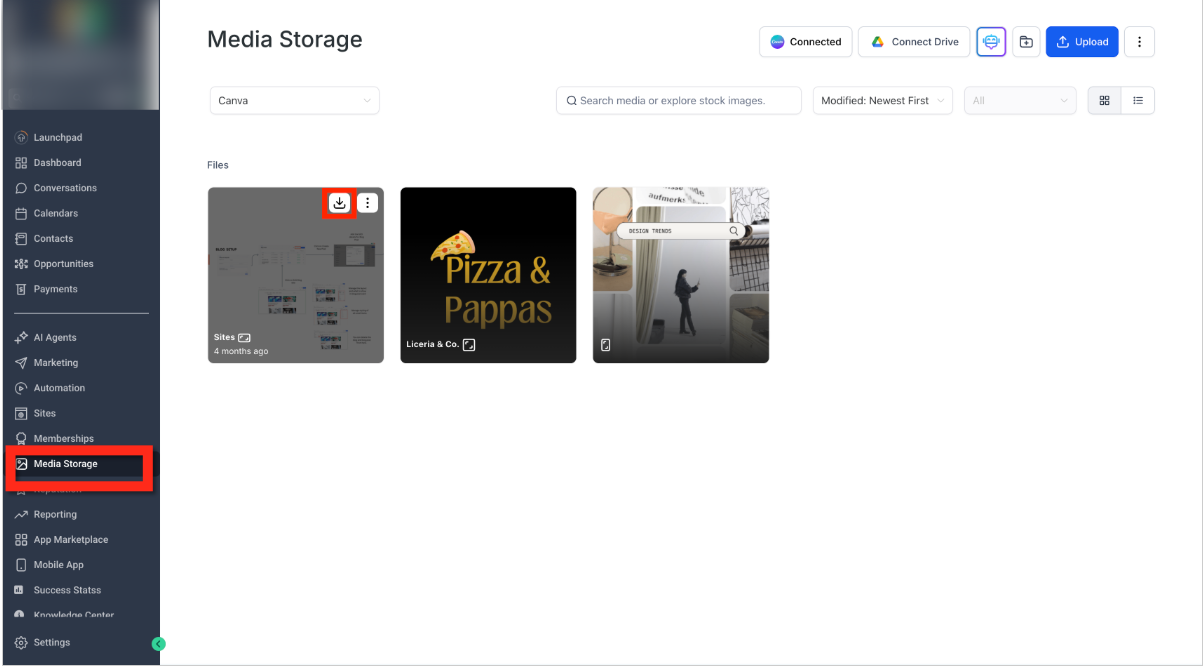Click the Canva logo in Connected button
Screen dimensions: 1204x666
777,42
